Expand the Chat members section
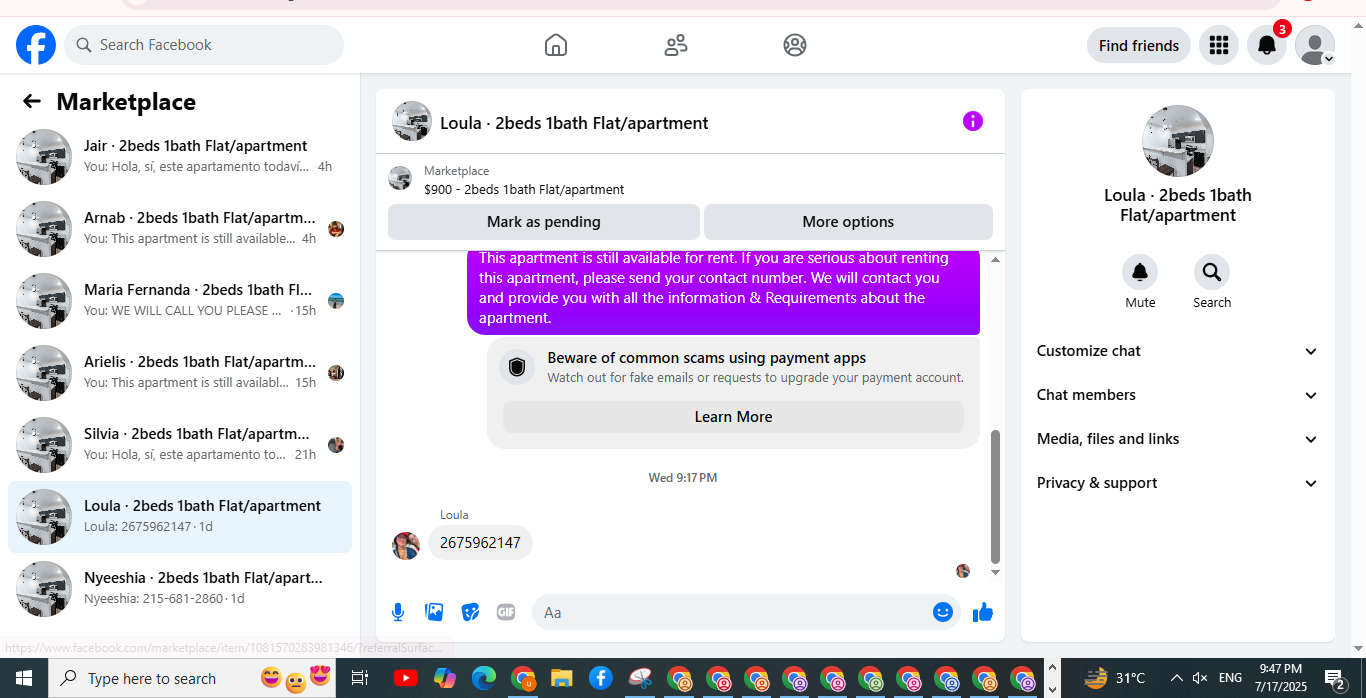The width and height of the screenshot is (1366, 698). 1178,395
